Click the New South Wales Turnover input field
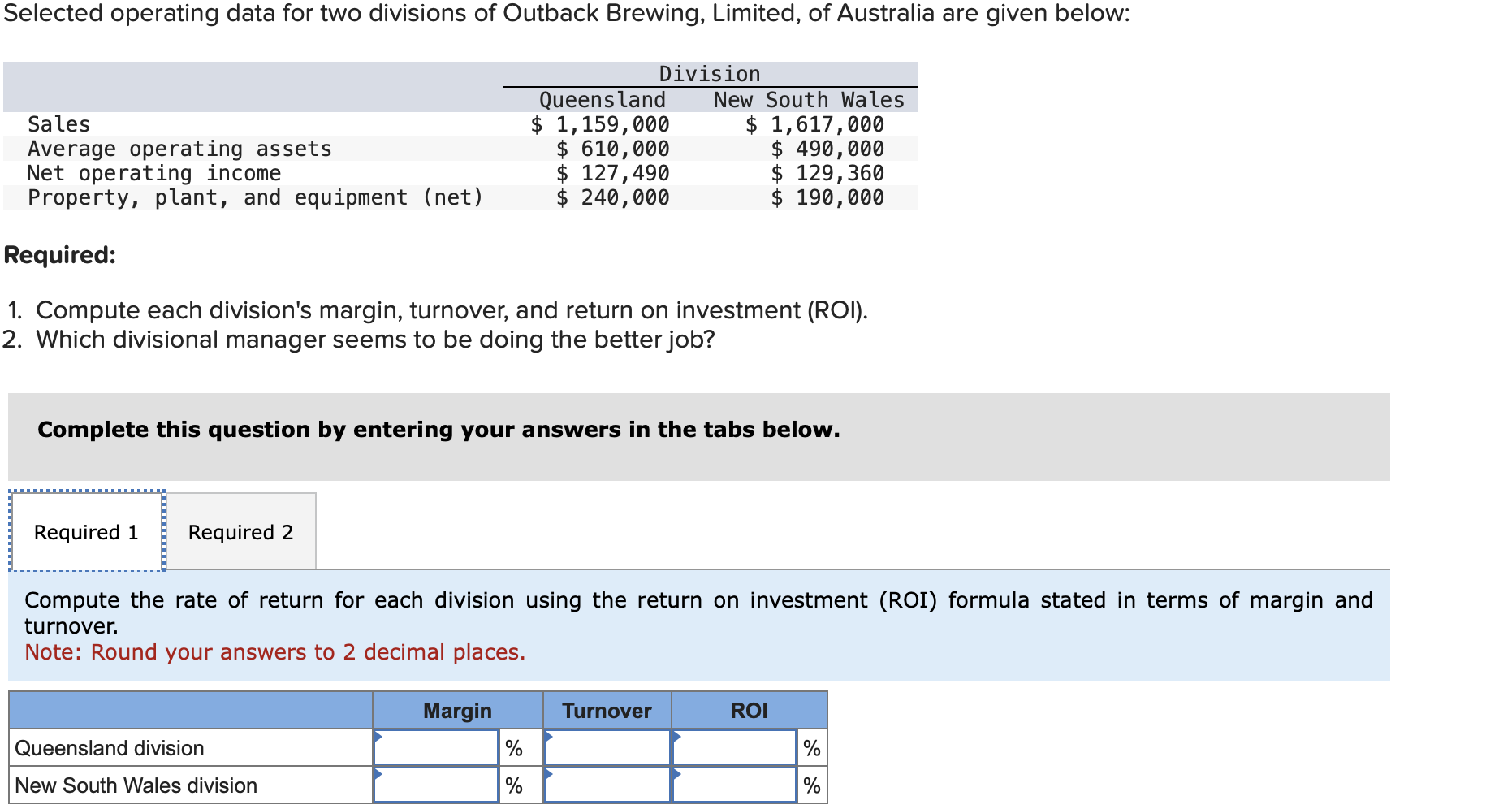The height and width of the screenshot is (809, 1512). coord(605,785)
